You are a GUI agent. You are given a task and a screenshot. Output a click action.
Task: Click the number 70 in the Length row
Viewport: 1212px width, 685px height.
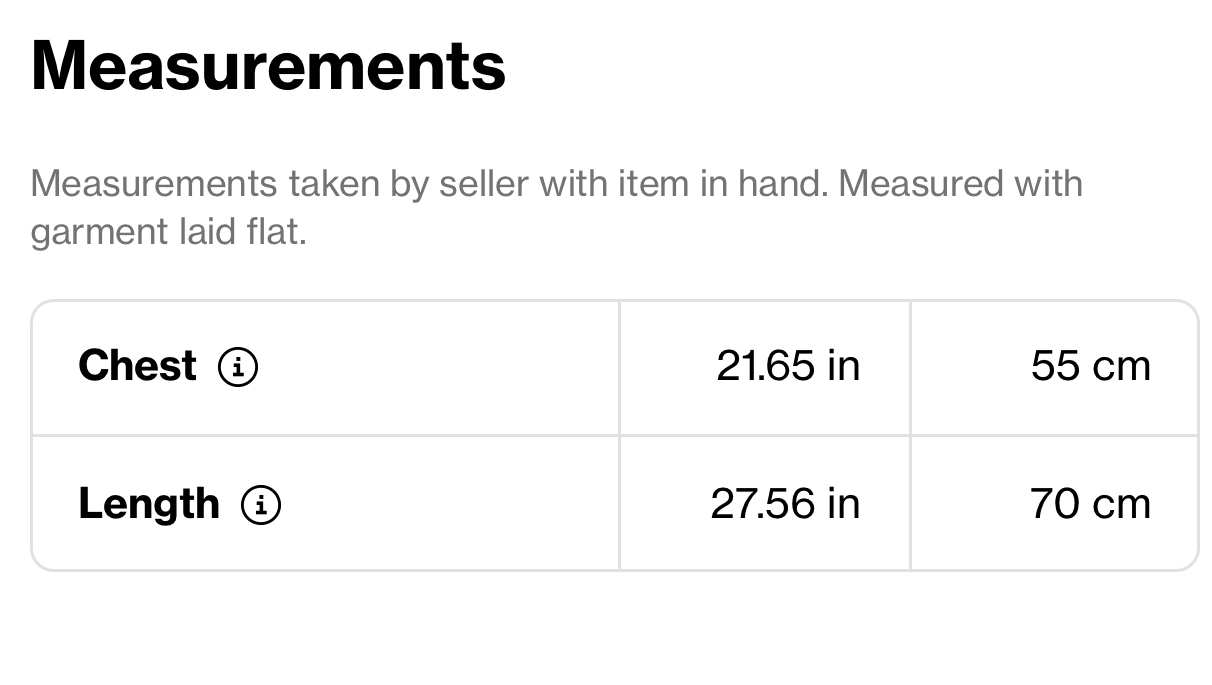(1054, 504)
